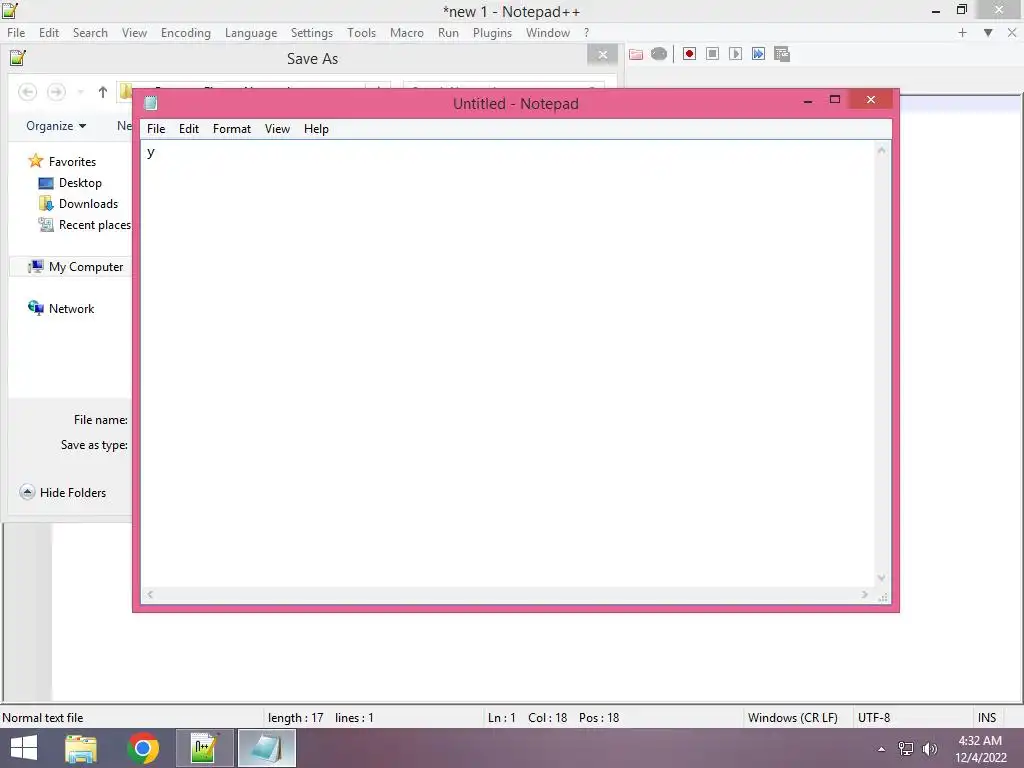Open Notepad++ Settings menu
Screen dimensions: 1024x768
312,33
